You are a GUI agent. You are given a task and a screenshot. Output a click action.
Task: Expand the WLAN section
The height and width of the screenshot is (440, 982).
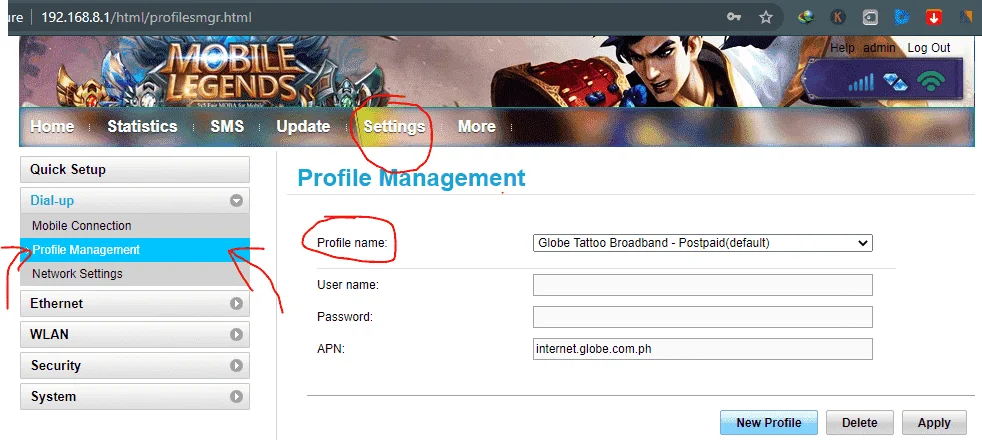135,334
